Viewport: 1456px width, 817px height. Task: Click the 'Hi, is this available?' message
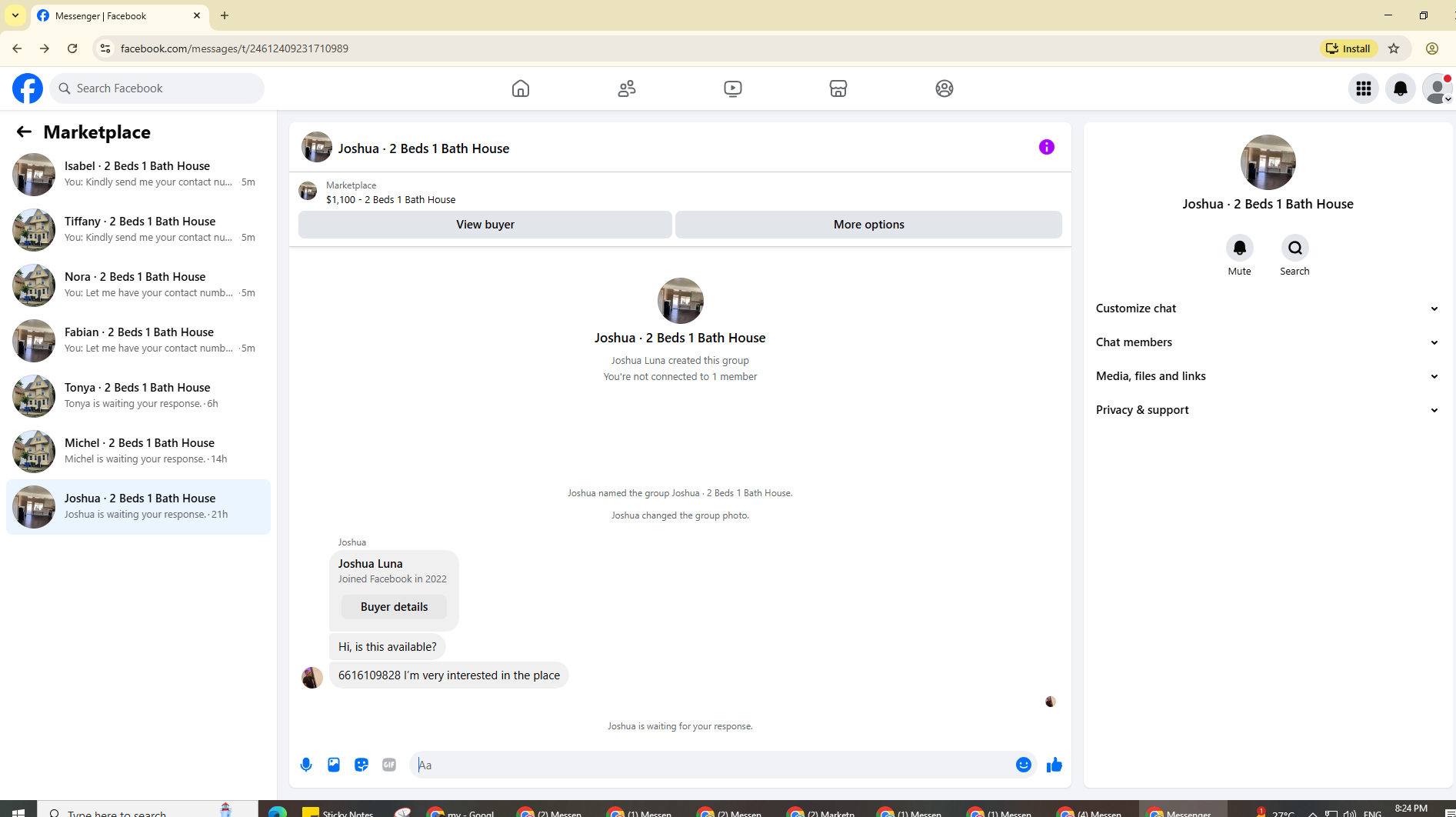388,647
